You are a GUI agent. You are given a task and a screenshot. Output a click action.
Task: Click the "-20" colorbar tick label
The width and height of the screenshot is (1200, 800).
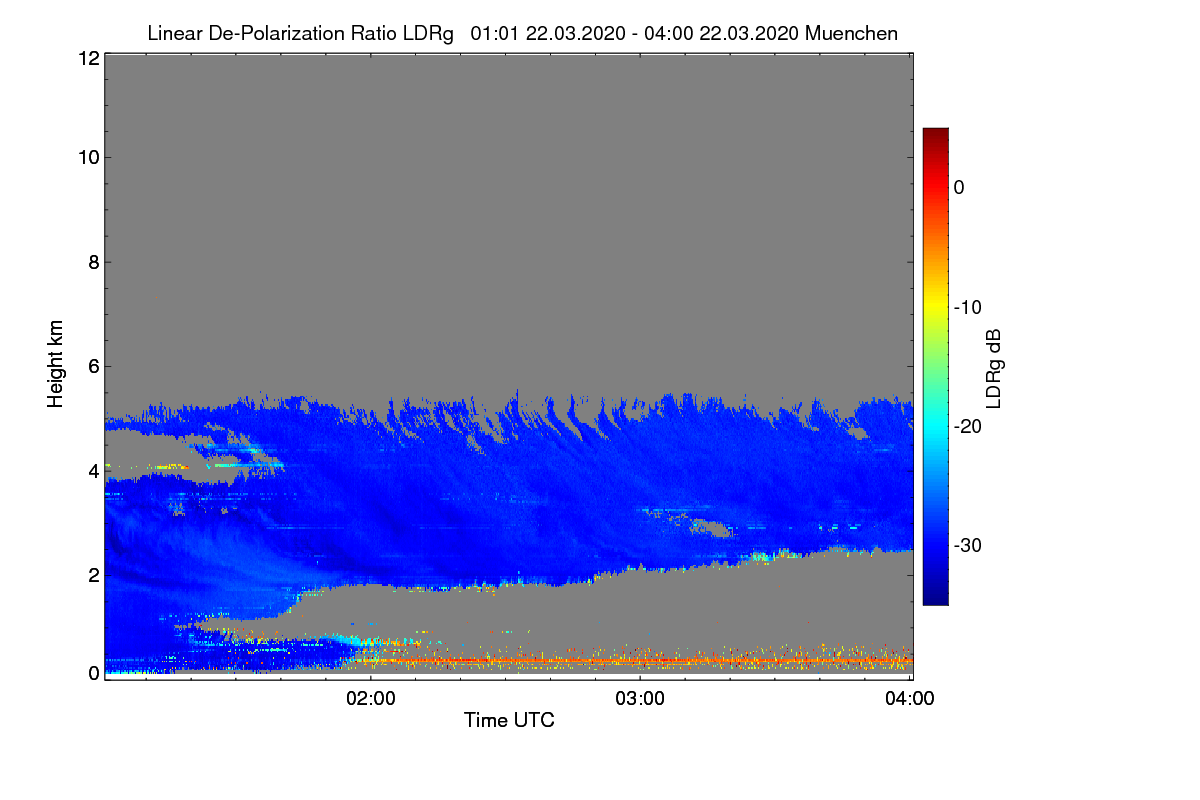pos(967,426)
